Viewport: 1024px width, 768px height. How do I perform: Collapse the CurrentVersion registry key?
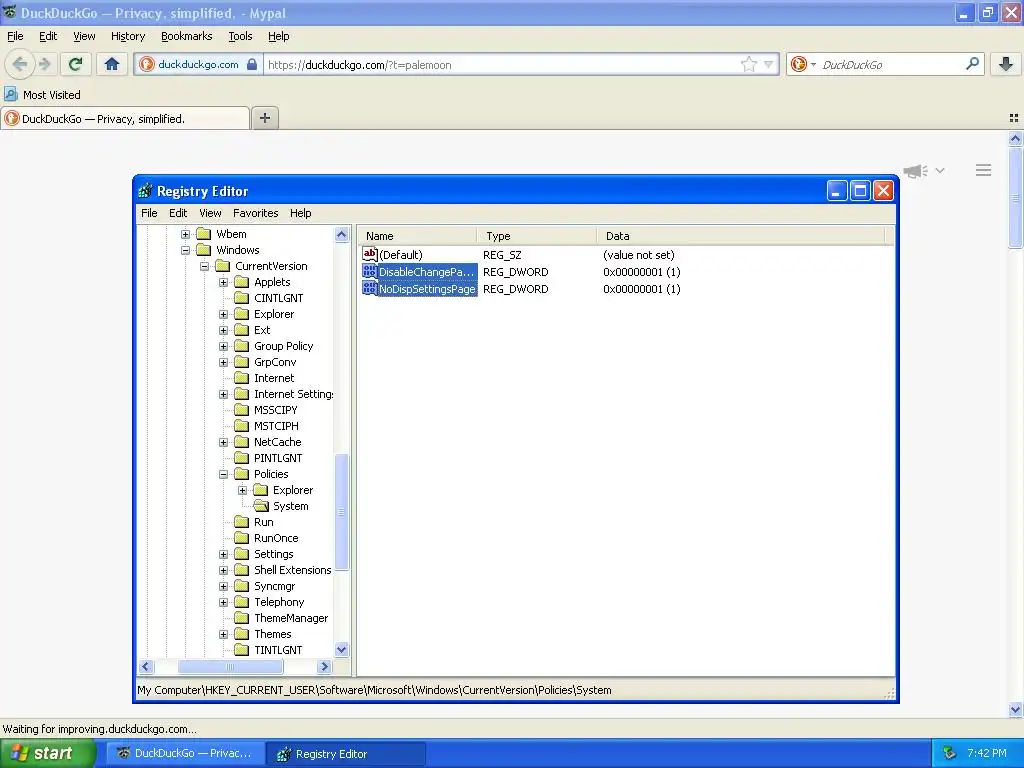(204, 266)
